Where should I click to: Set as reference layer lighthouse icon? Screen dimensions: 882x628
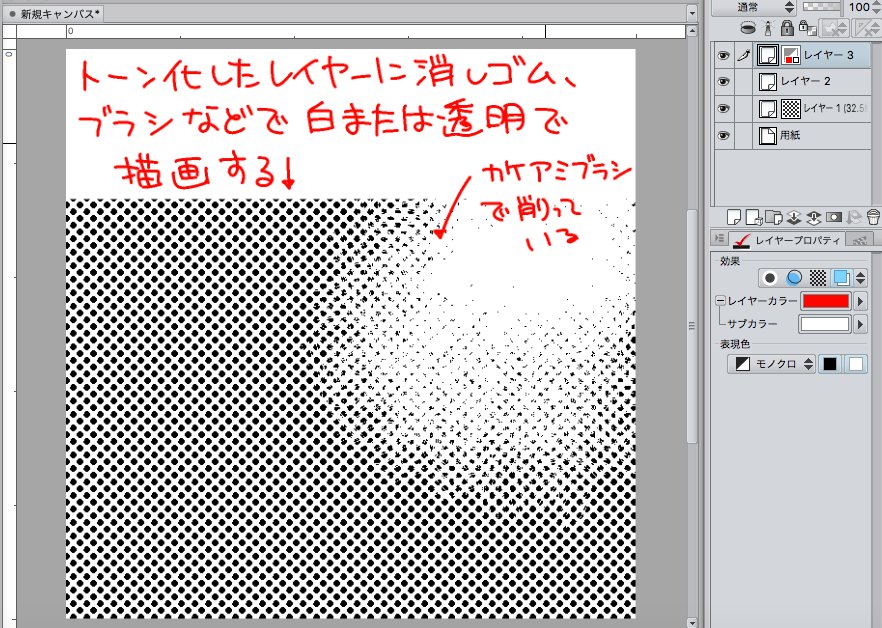click(768, 28)
